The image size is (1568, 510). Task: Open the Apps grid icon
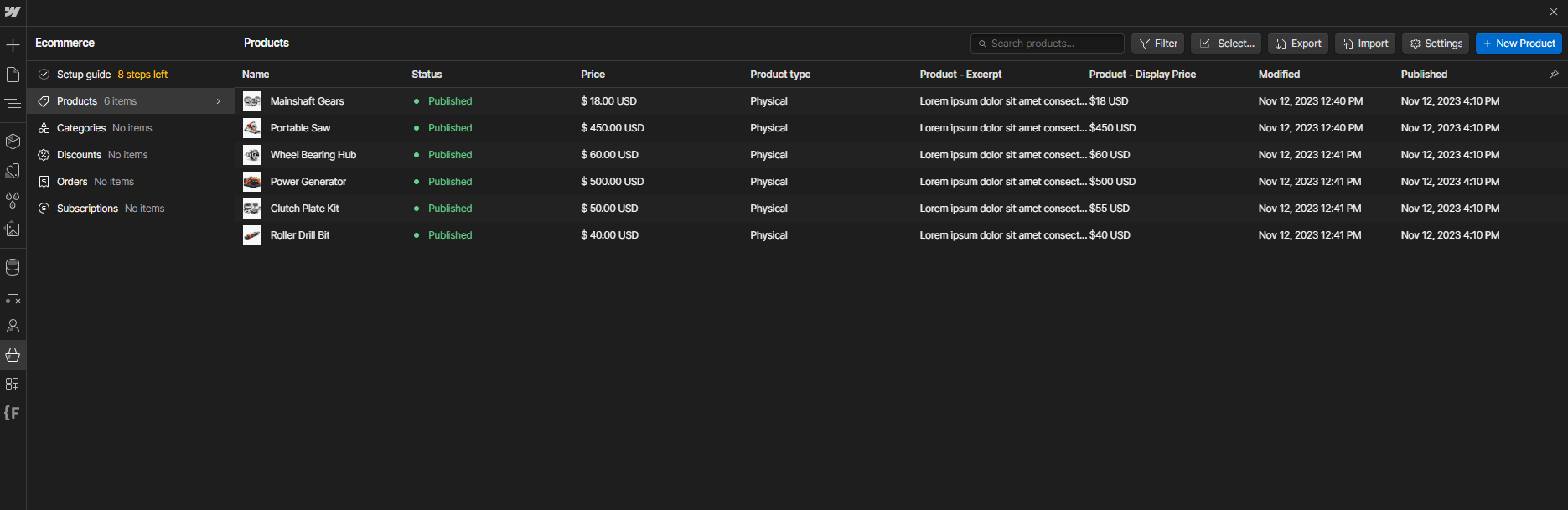[13, 384]
